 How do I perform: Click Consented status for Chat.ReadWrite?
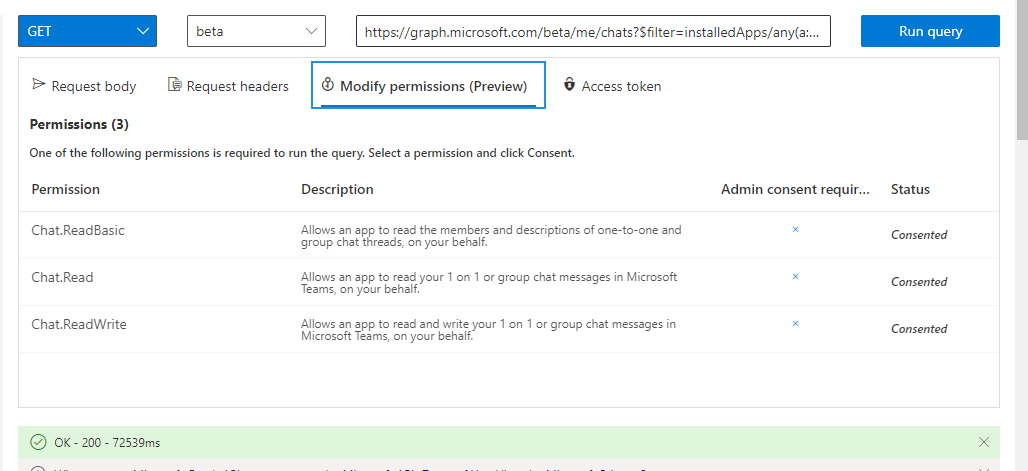pyautogui.click(x=919, y=329)
